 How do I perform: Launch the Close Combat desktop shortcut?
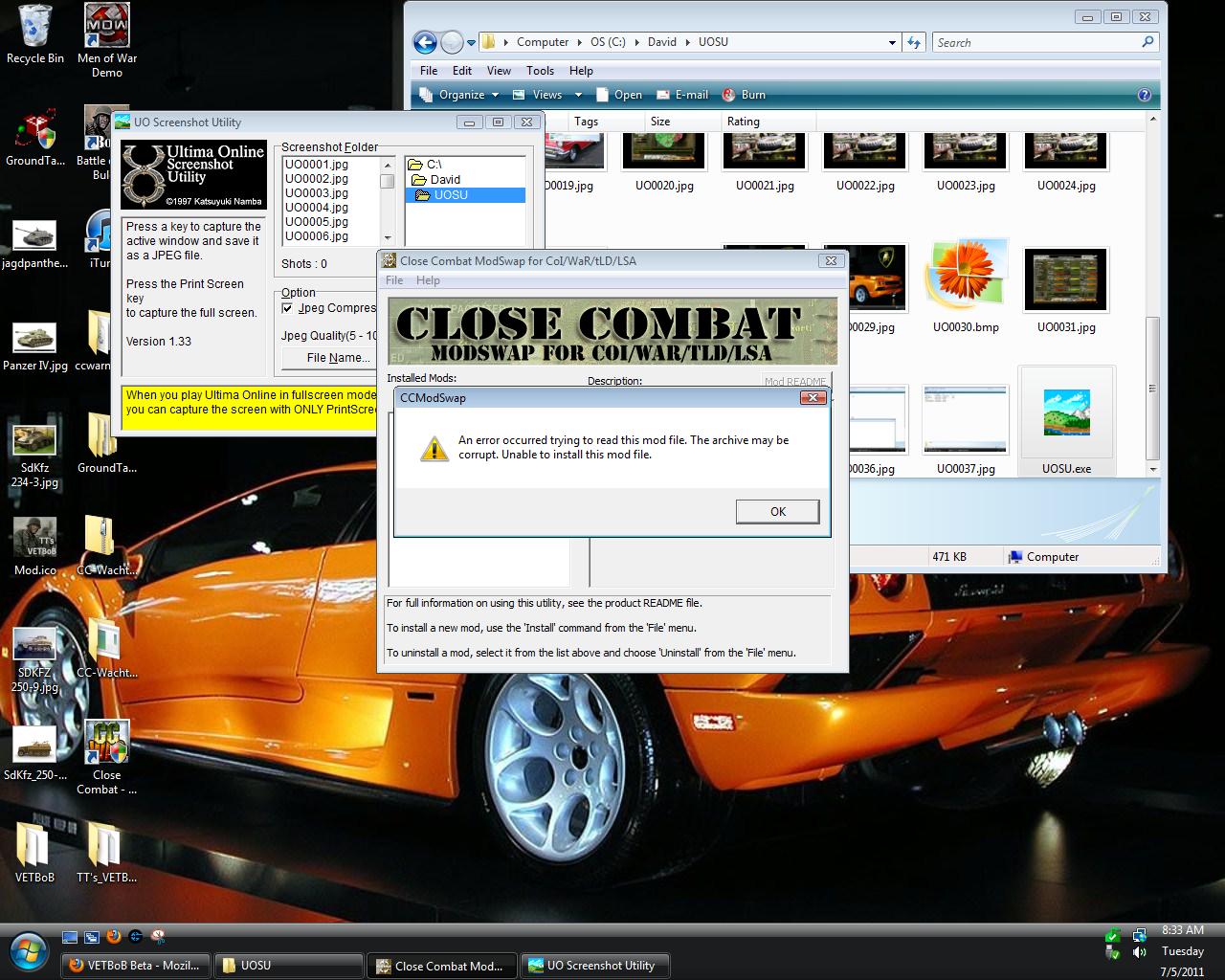[x=106, y=757]
